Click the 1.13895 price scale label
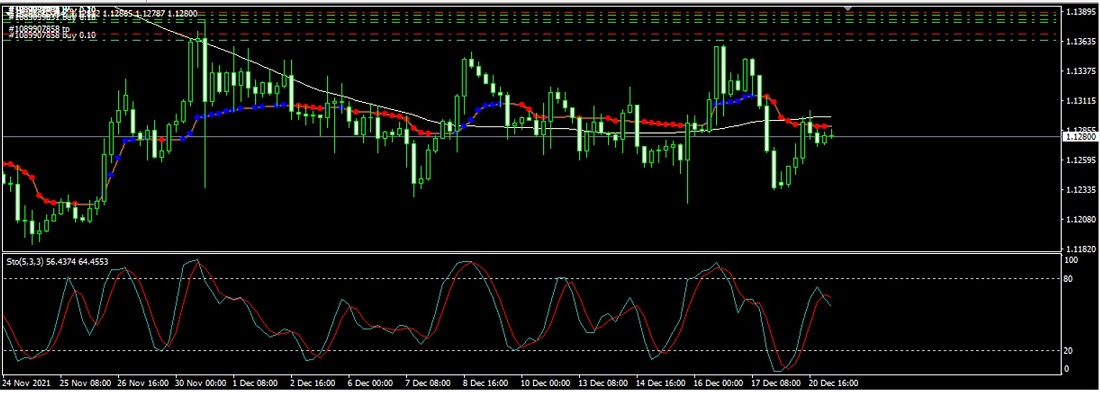Screen dimensions: 1100x394 click(1081, 12)
